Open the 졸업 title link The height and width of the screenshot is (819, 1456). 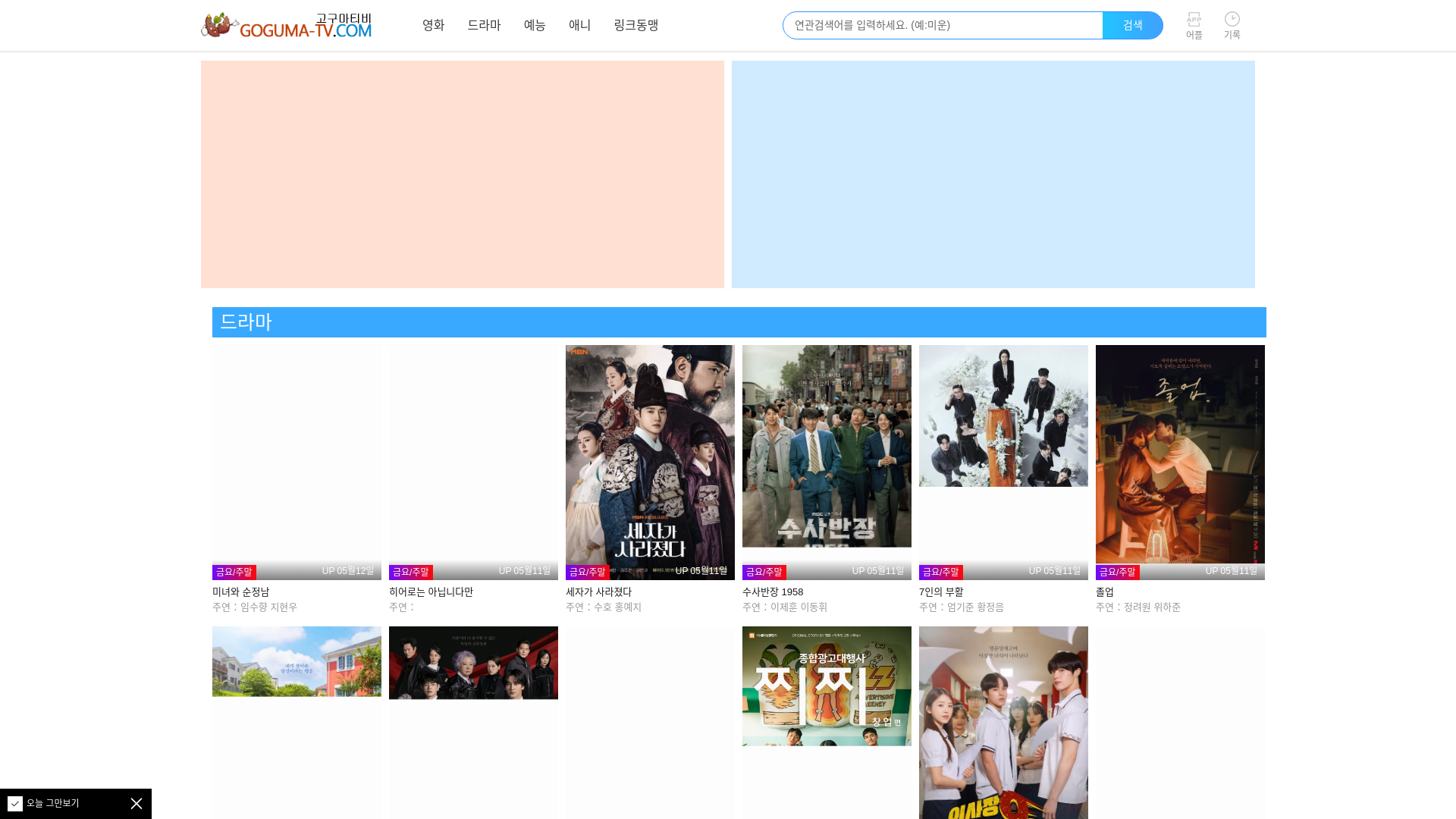coord(1105,591)
